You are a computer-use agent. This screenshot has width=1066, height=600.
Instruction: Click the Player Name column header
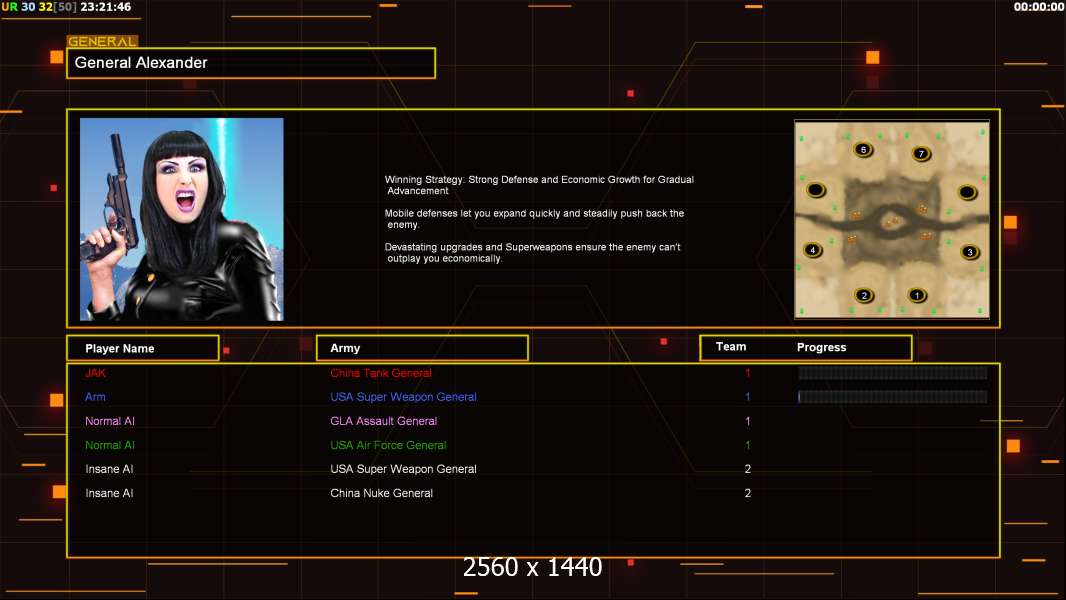(143, 348)
